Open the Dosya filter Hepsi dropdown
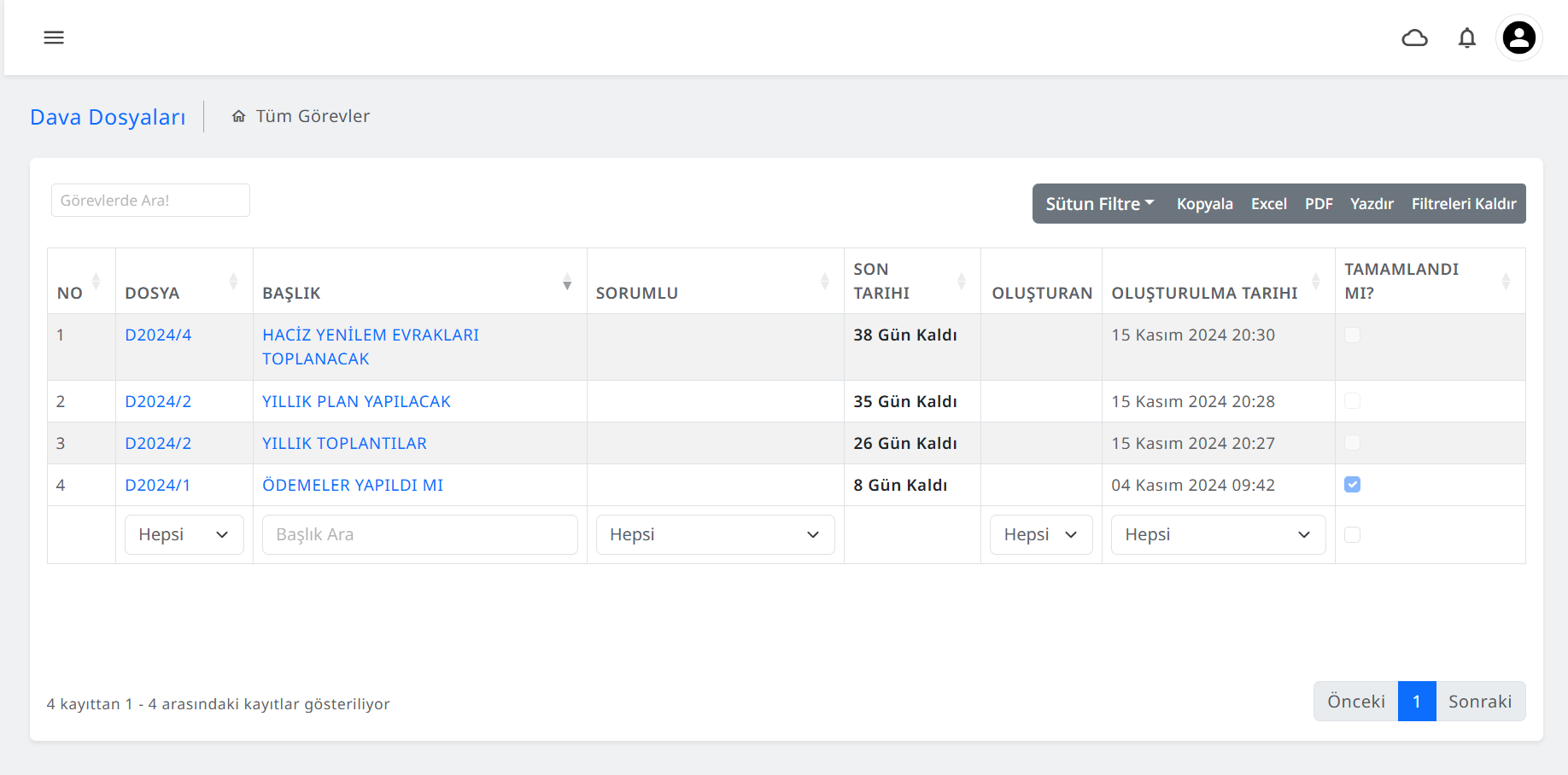Image resolution: width=1568 pixels, height=775 pixels. [x=184, y=535]
